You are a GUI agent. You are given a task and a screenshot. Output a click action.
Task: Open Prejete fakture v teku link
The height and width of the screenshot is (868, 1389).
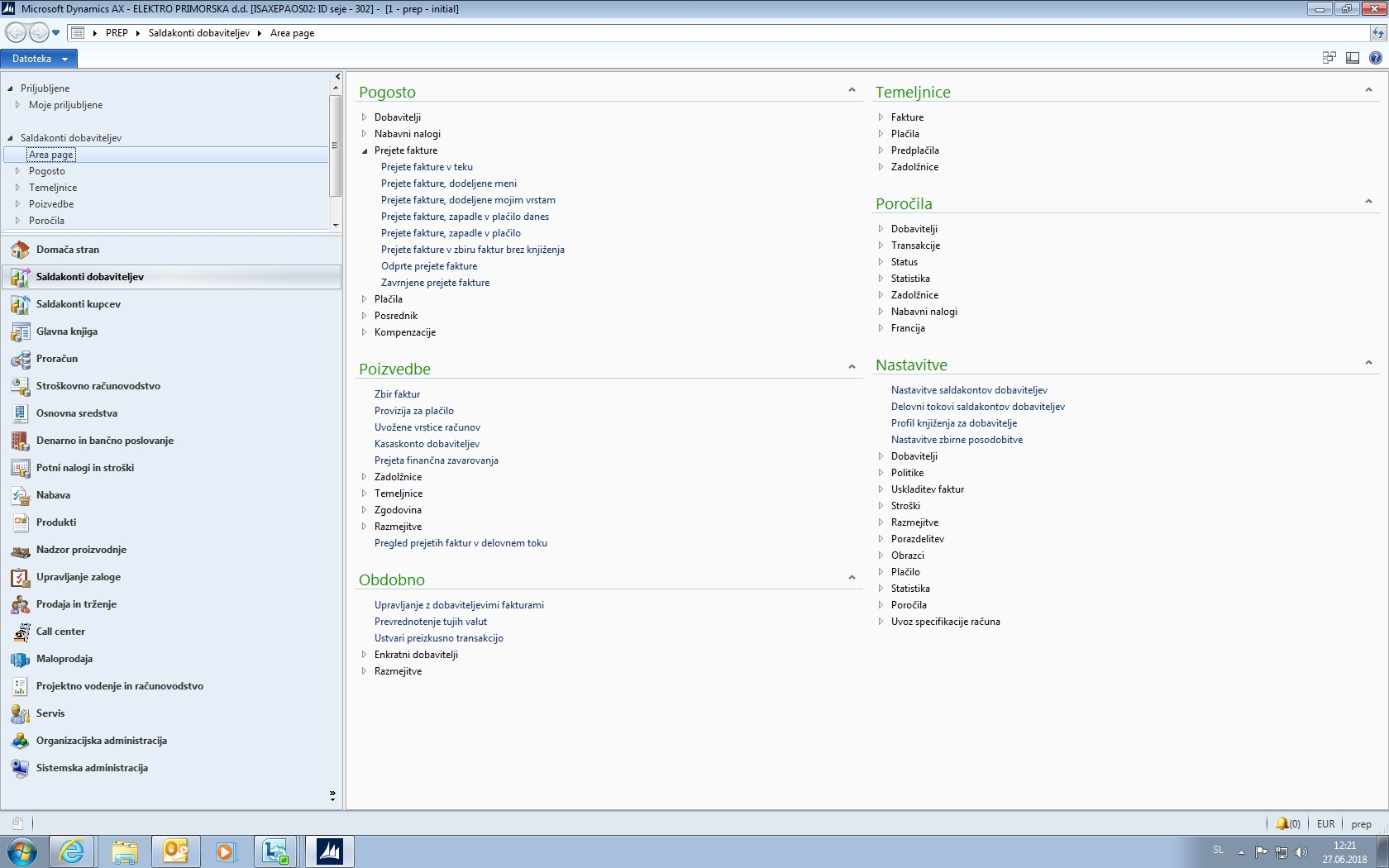[x=427, y=167]
